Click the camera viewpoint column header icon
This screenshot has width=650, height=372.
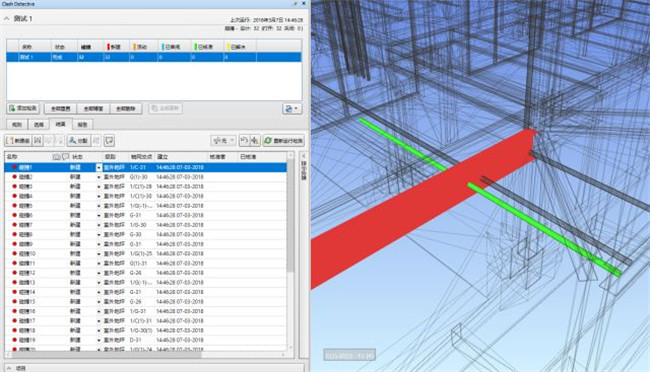coord(56,157)
